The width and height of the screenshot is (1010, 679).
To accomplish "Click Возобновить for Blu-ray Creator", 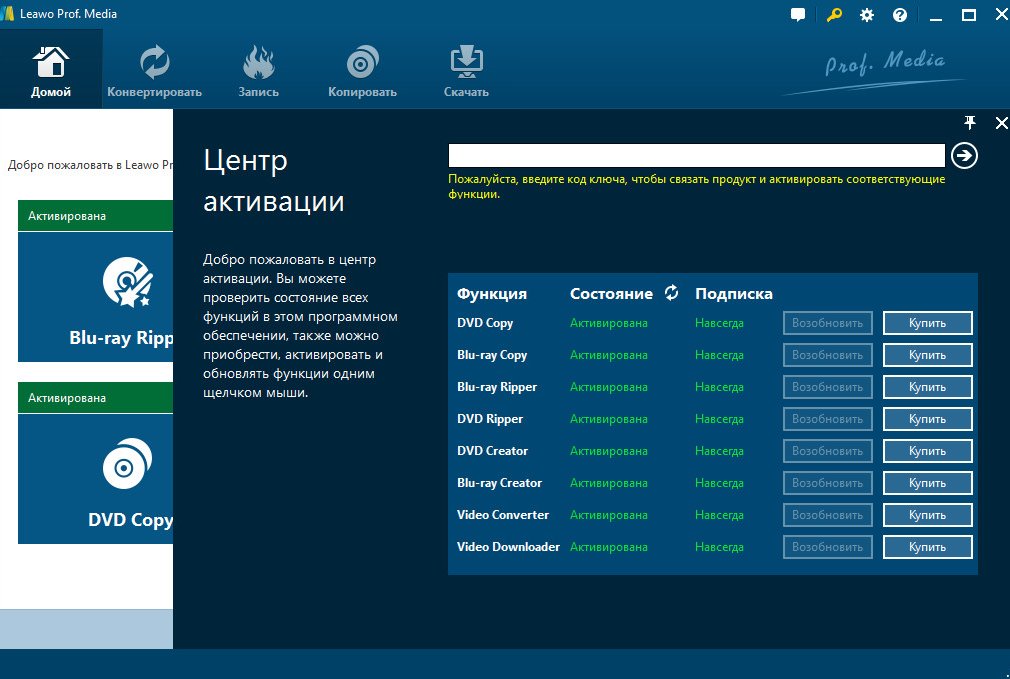I will [x=828, y=483].
